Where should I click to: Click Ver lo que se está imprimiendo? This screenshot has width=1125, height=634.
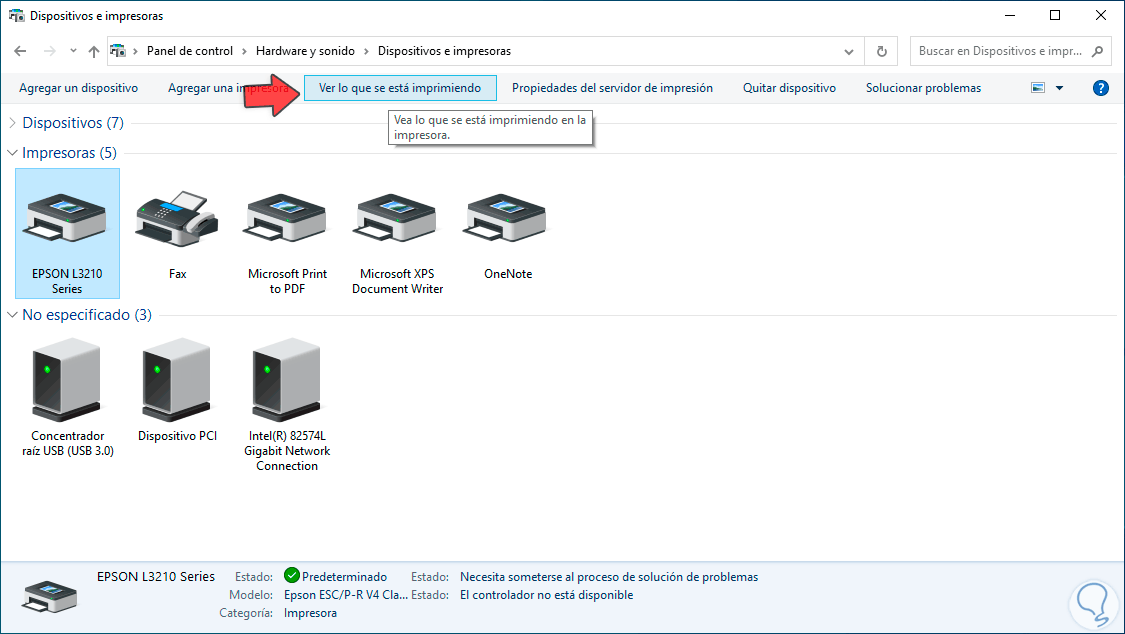400,88
